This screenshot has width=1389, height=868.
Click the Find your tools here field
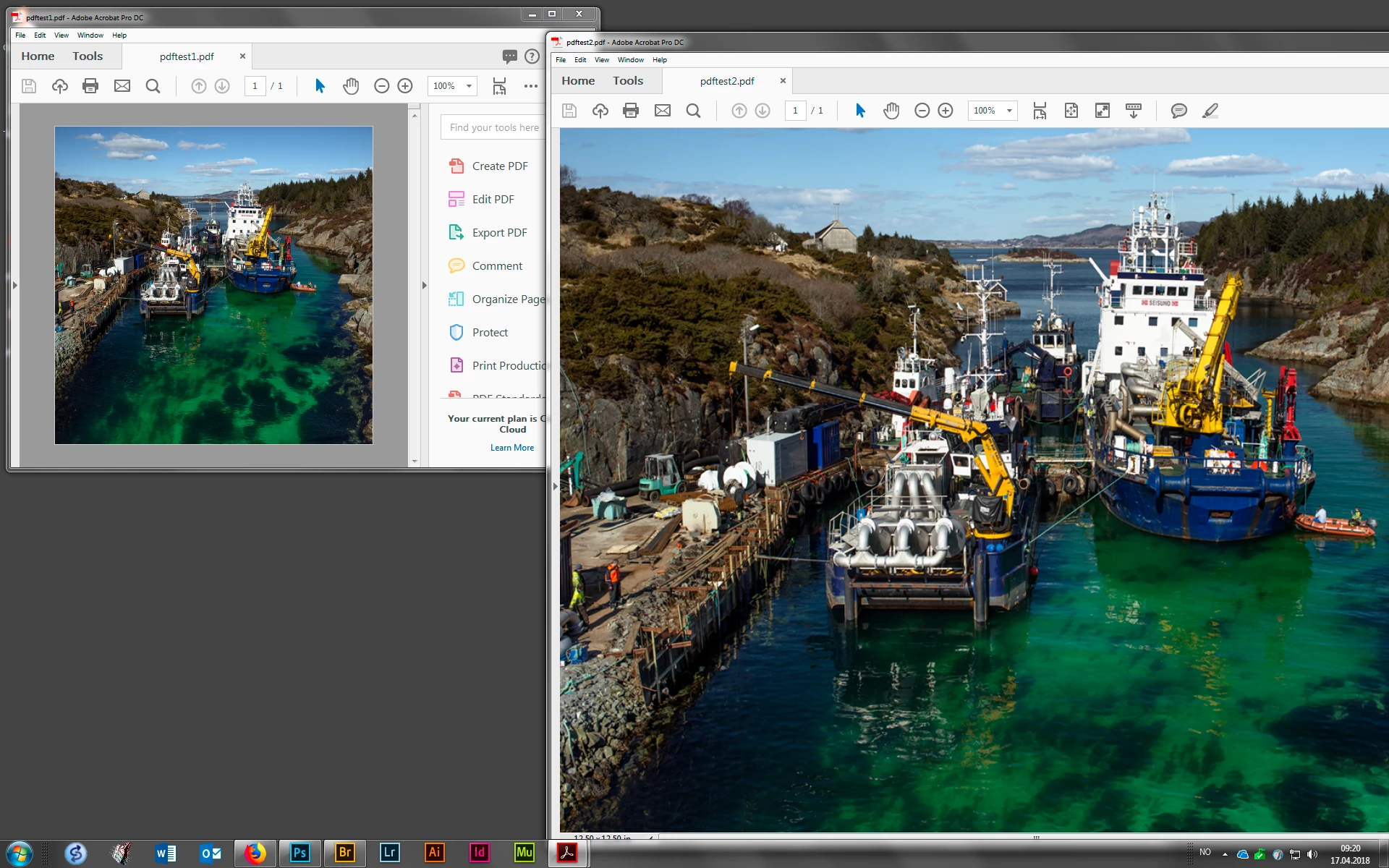(x=494, y=127)
